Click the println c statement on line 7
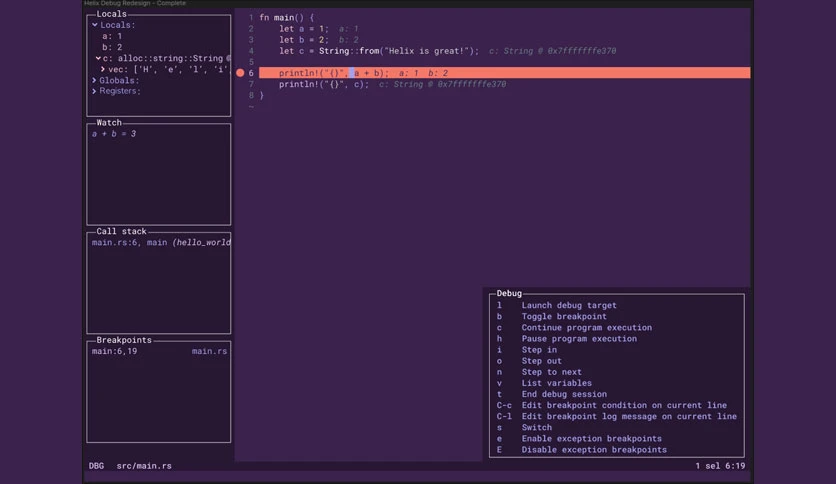The height and width of the screenshot is (484, 836). tap(324, 84)
